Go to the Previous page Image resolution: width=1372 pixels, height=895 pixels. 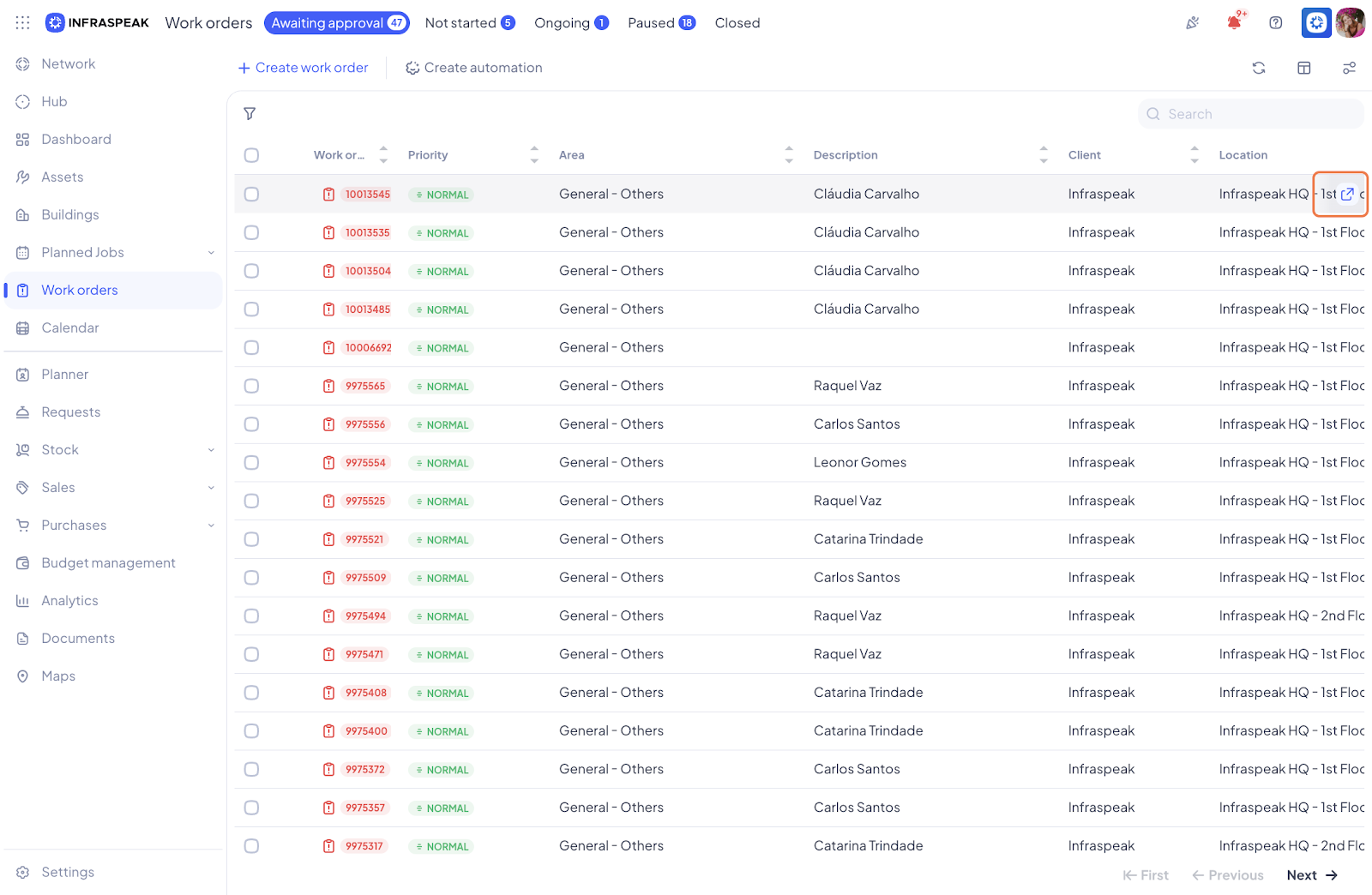[x=1228, y=875]
